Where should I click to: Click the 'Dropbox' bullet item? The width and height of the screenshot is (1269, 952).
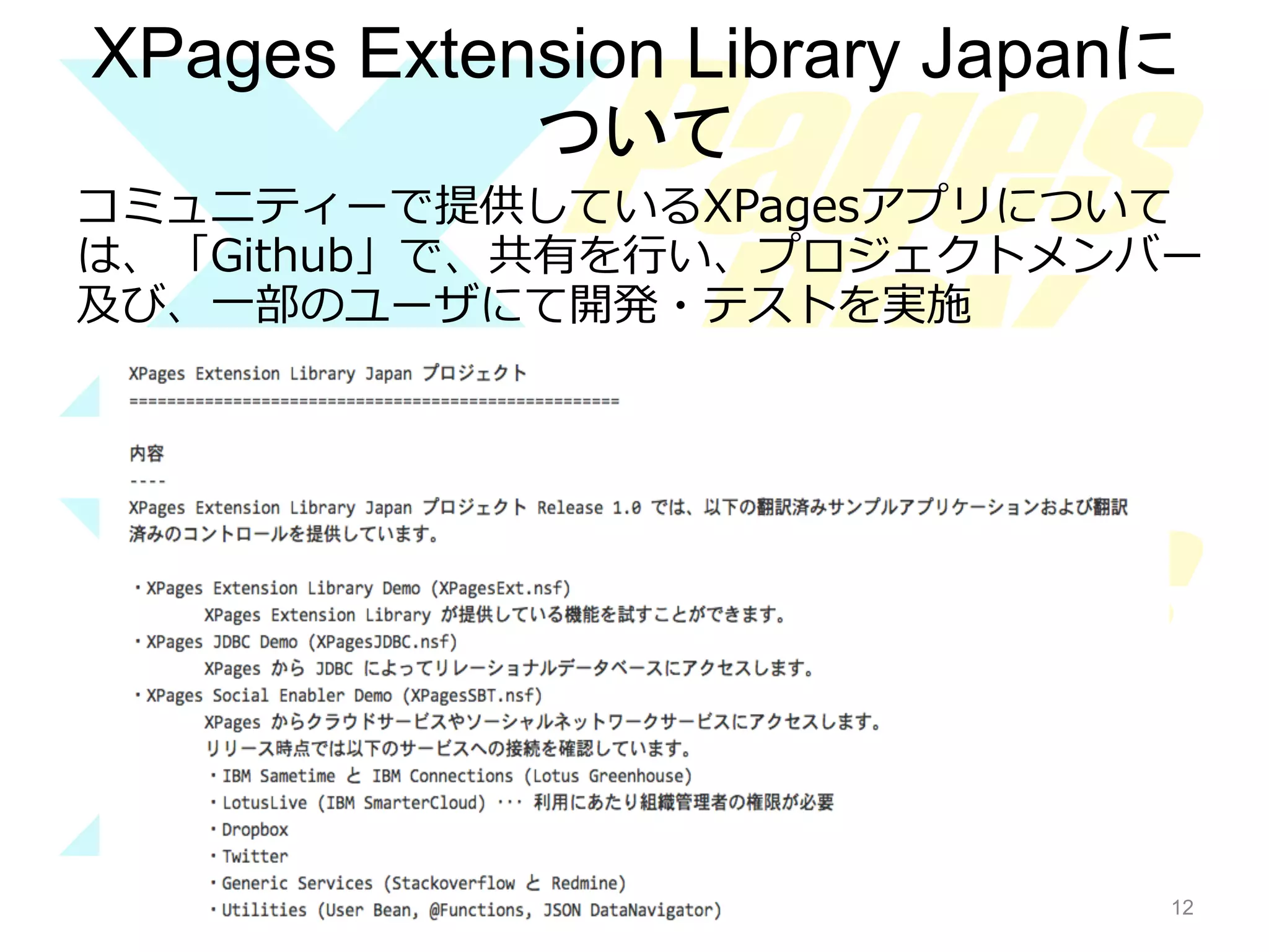250,830
